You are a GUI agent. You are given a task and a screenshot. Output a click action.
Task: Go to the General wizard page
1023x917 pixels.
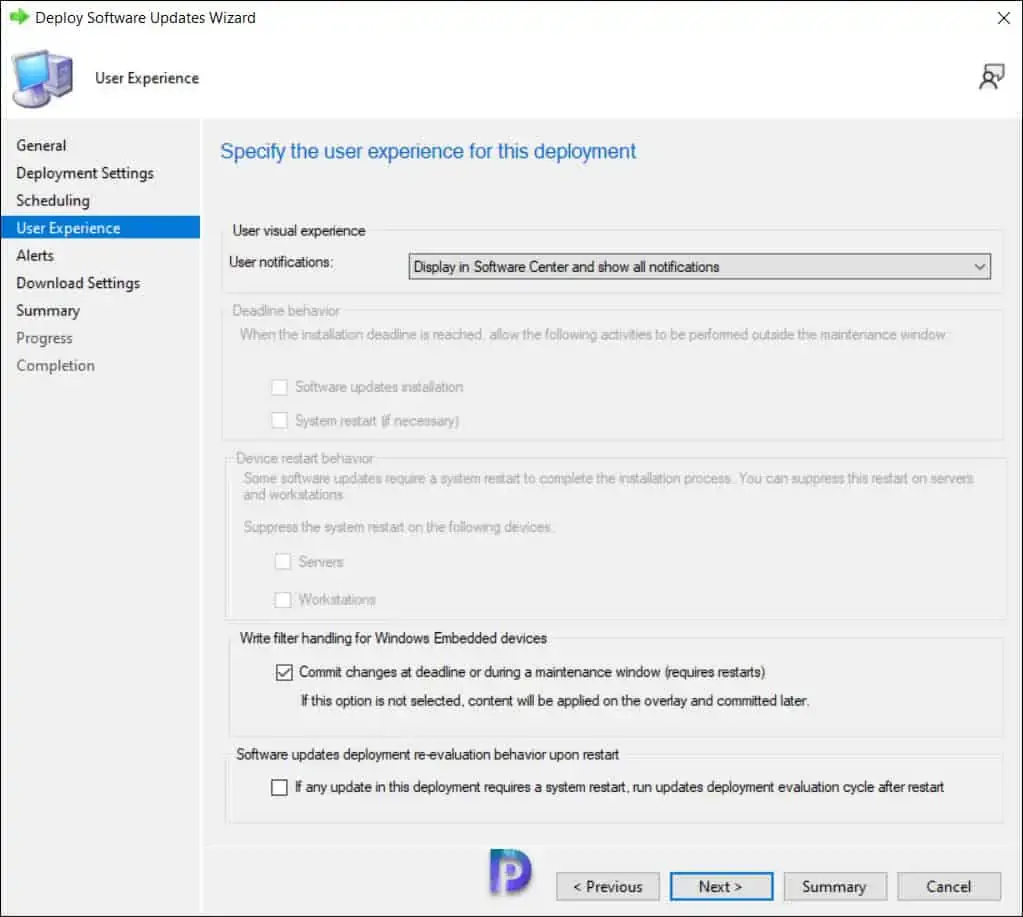pos(41,145)
